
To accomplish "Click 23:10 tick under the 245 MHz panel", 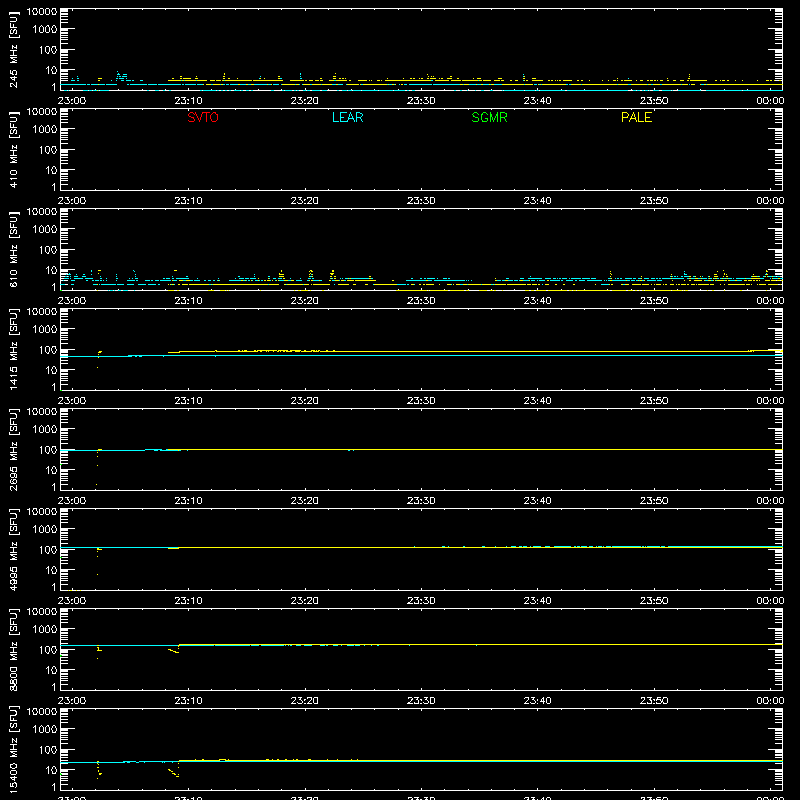I will [188, 101].
